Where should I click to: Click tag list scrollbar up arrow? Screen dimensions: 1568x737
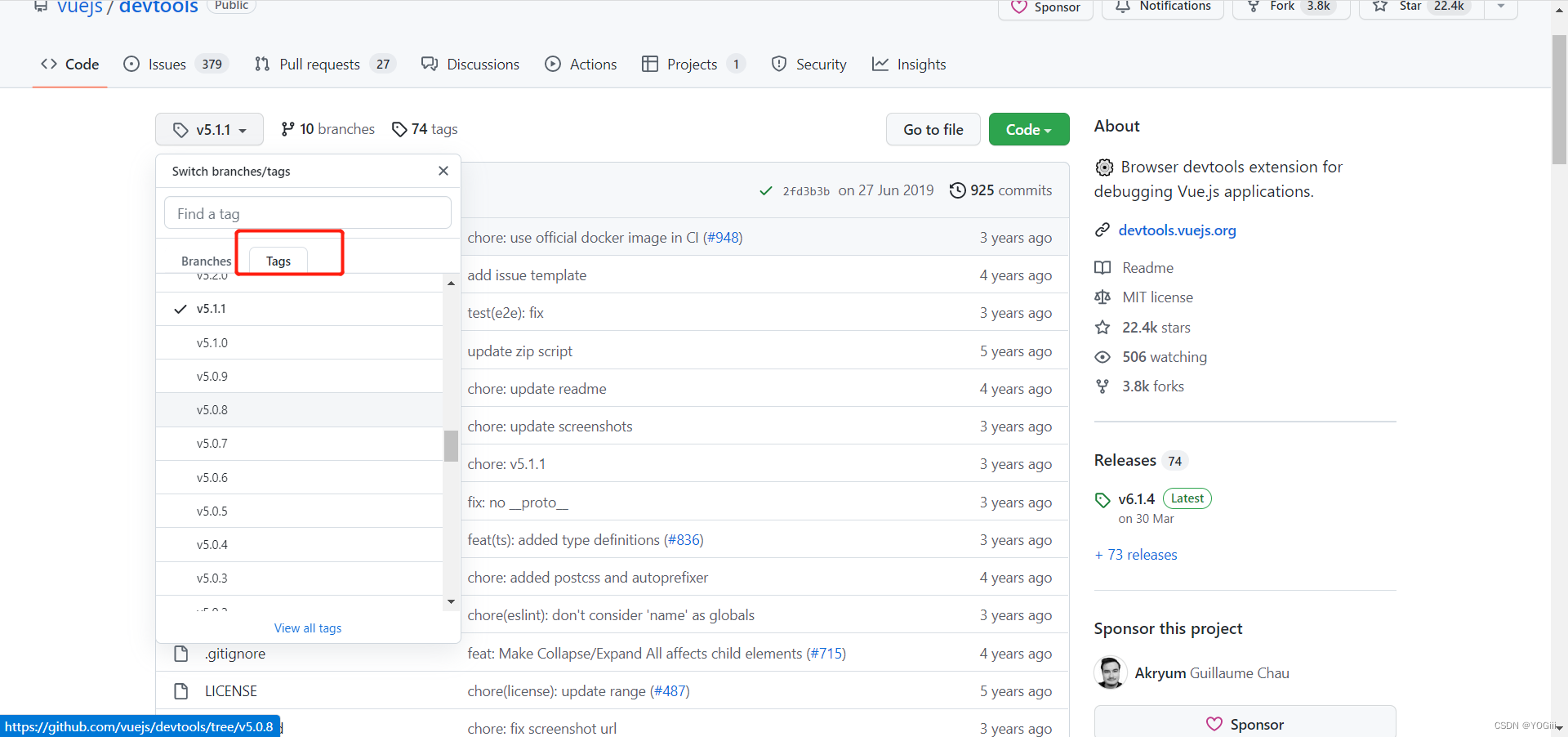451,283
